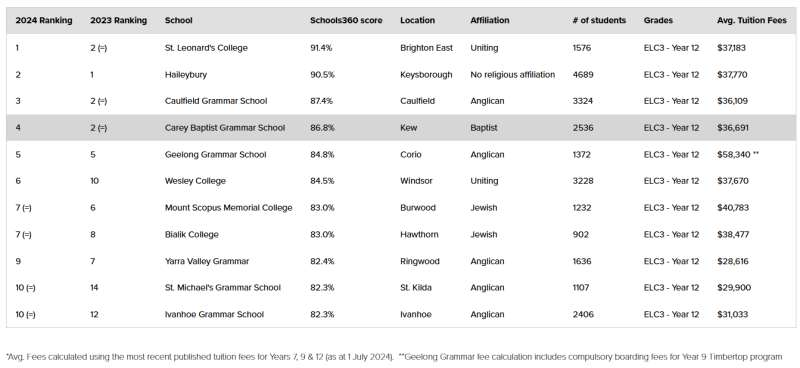Viewport: 800px width, 368px height.
Task: Select the Affiliation column header
Action: [x=490, y=21]
